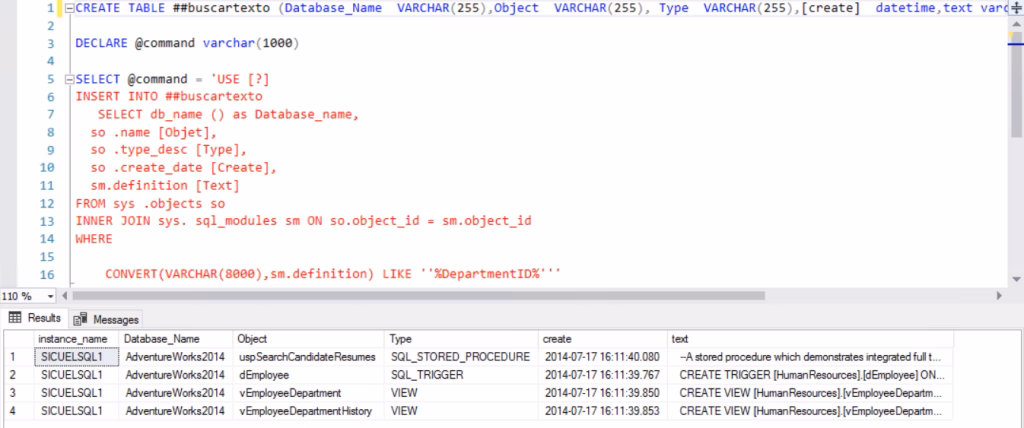Select row header number 1
Screen dimensions: 1024x428
(19, 357)
